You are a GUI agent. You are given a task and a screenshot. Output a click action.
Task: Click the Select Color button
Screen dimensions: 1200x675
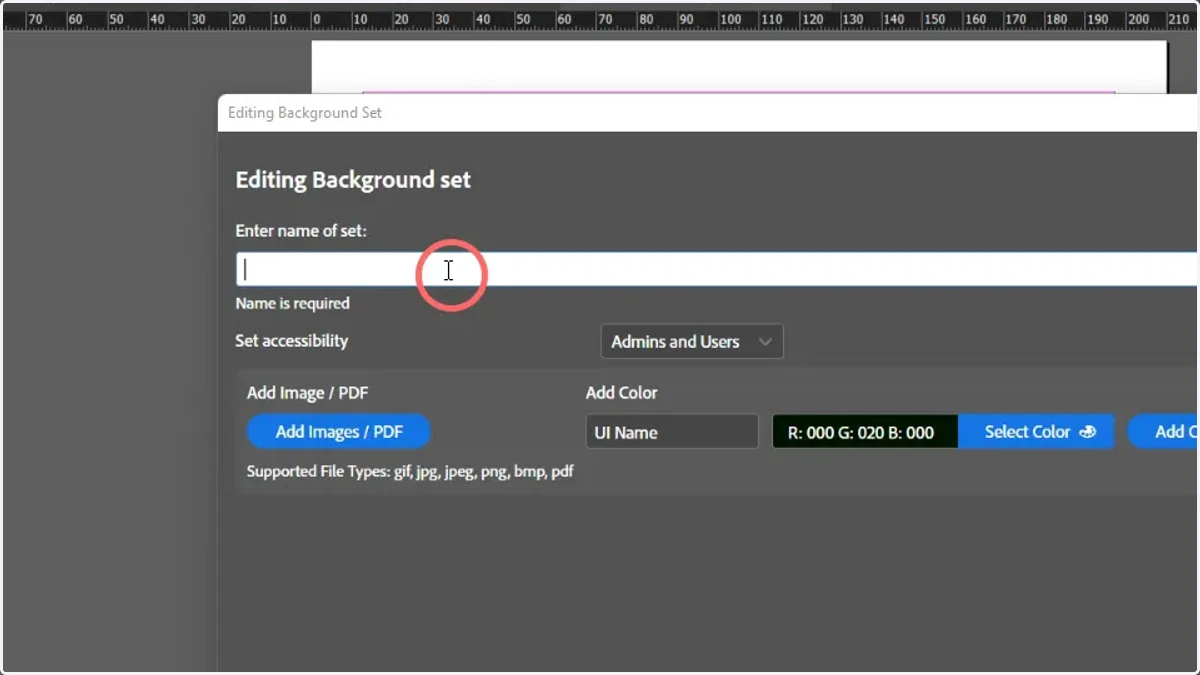(1036, 432)
